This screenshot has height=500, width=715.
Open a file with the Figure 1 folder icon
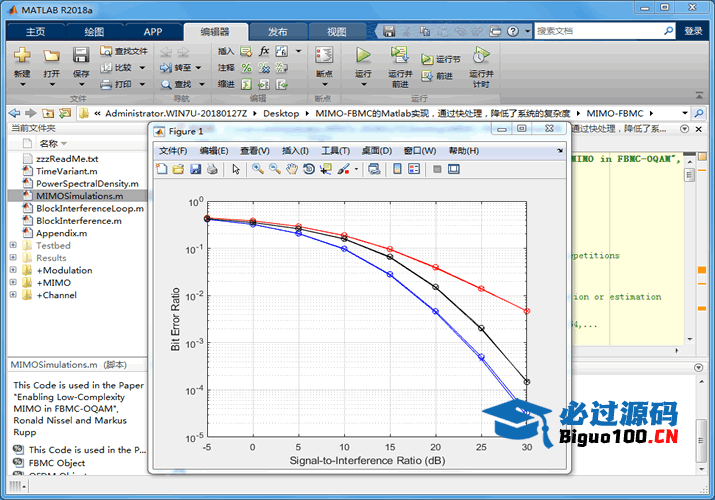click(179, 169)
